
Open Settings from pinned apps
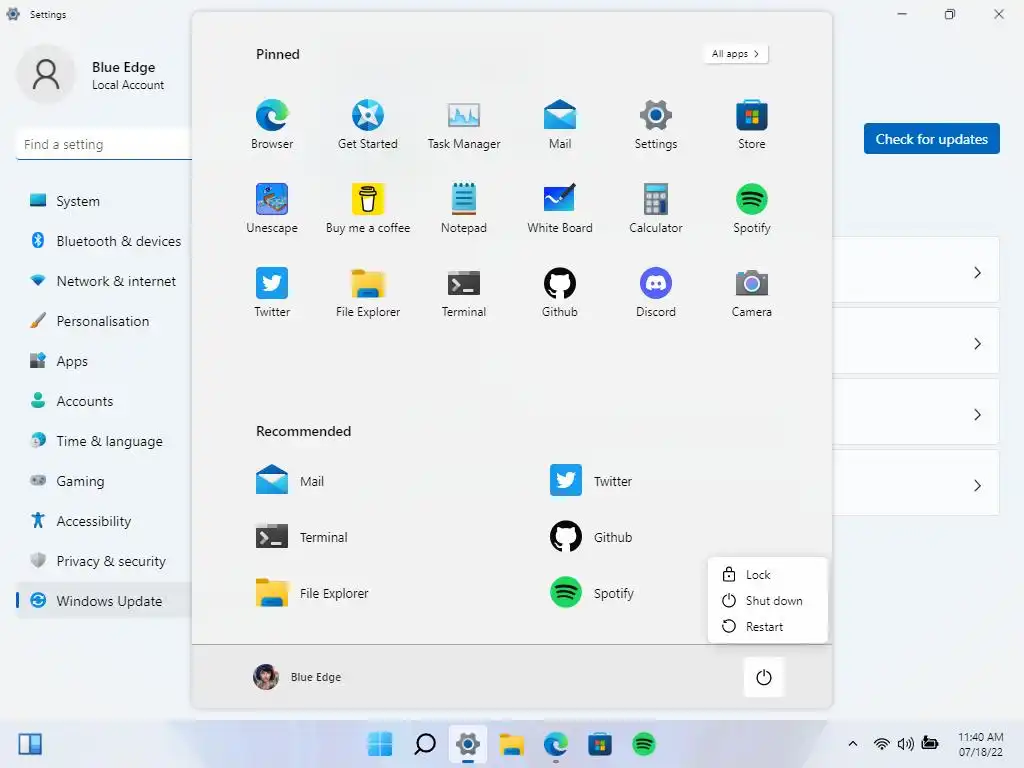pos(656,124)
